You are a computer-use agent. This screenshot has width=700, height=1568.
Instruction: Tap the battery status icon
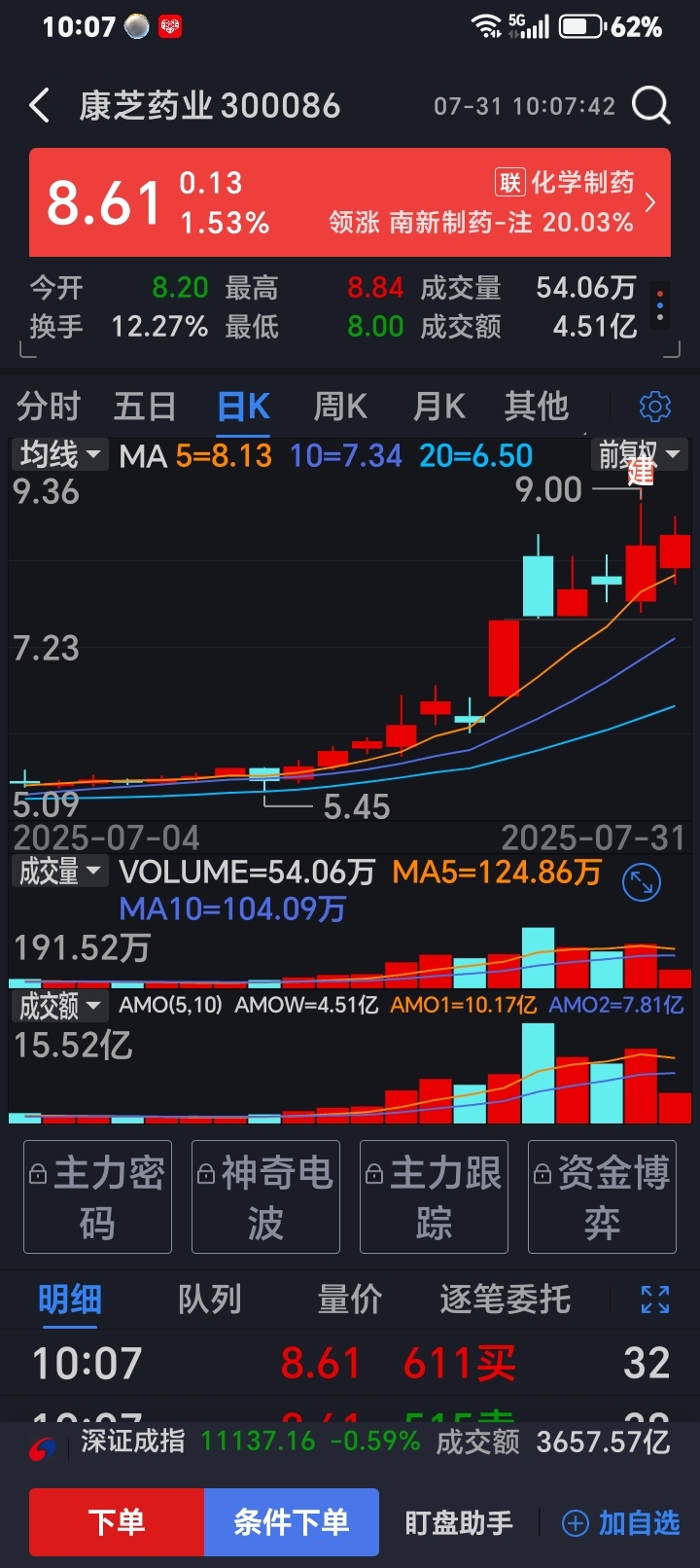(581, 26)
